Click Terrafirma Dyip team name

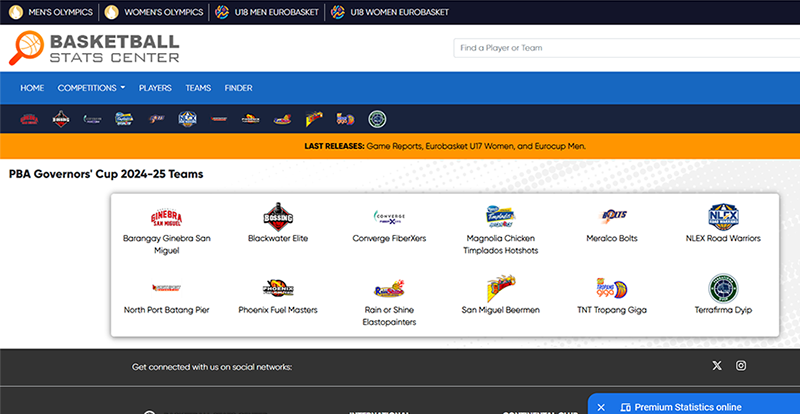(x=723, y=310)
